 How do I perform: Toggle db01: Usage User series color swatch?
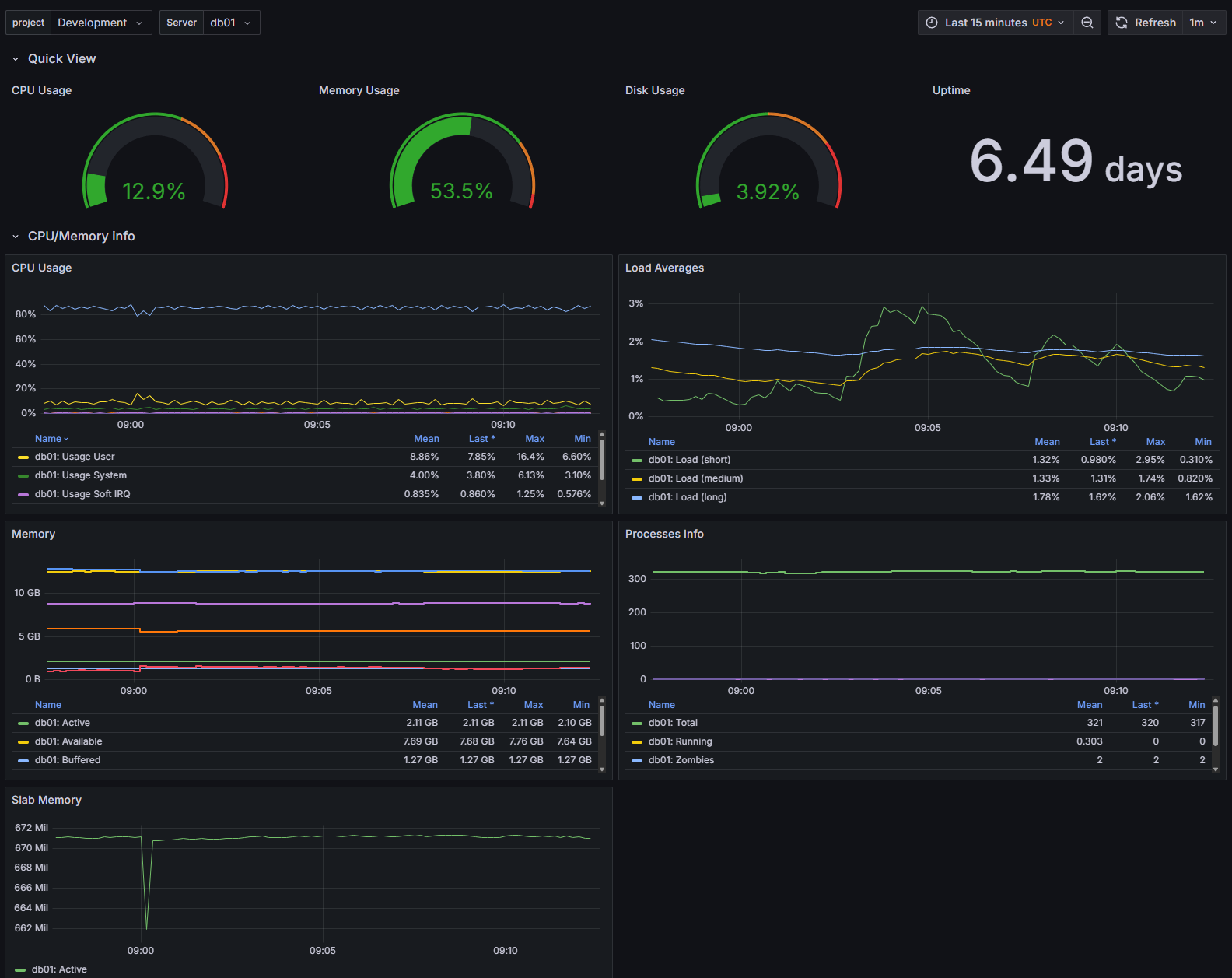click(23, 457)
